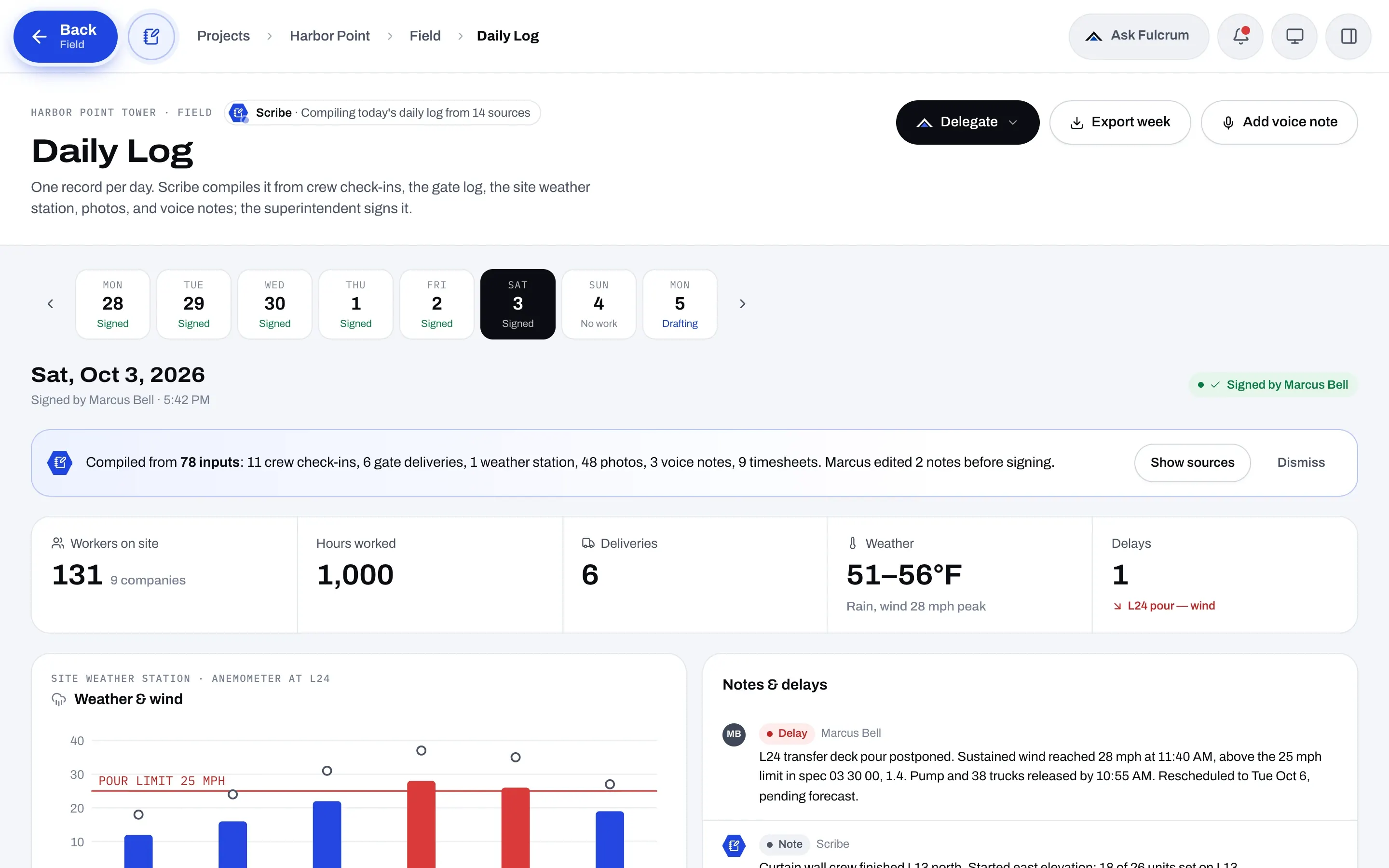The image size is (1389, 868).
Task: Select Fri 2 day tab
Action: tap(437, 304)
